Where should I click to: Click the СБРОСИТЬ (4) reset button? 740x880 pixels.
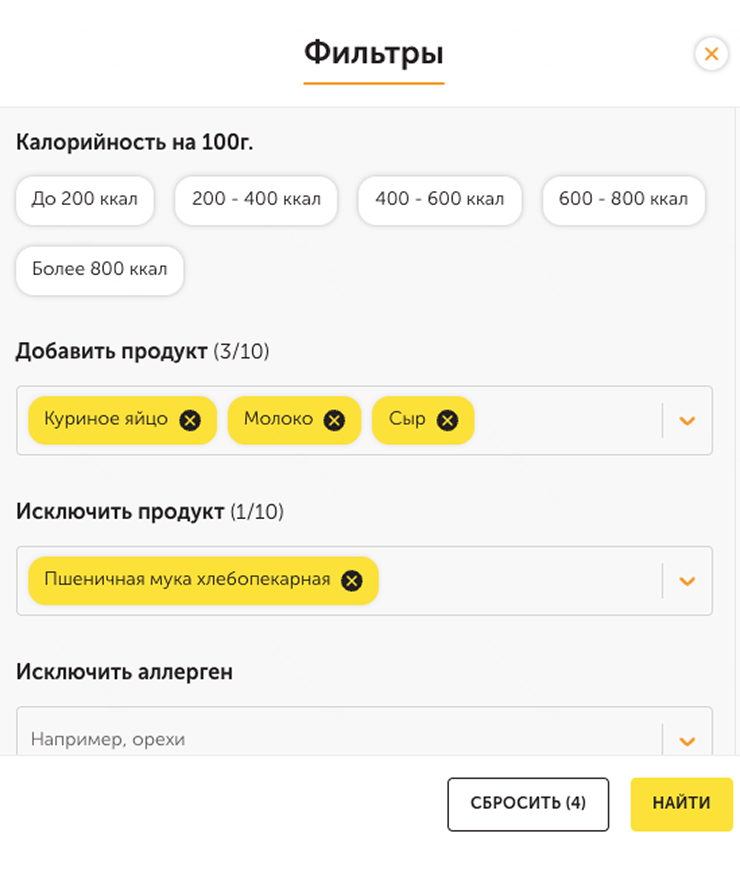(528, 804)
